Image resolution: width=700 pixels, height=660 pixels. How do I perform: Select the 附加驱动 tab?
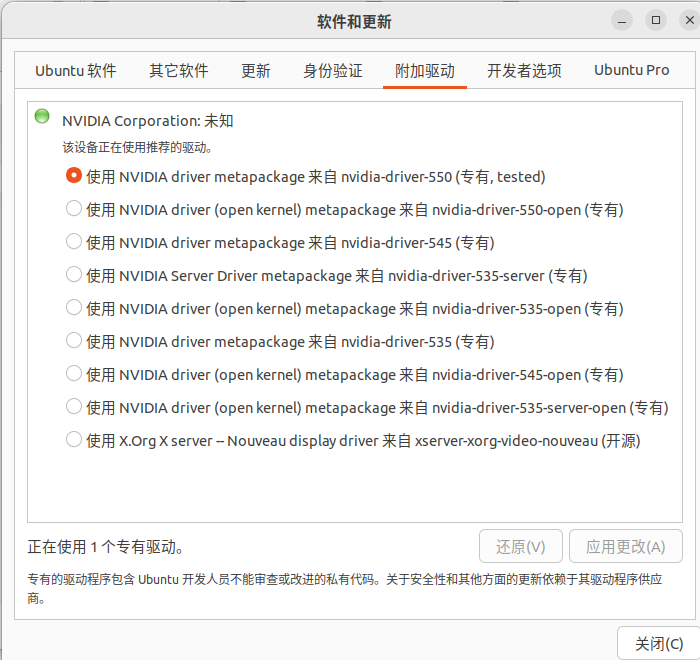425,71
